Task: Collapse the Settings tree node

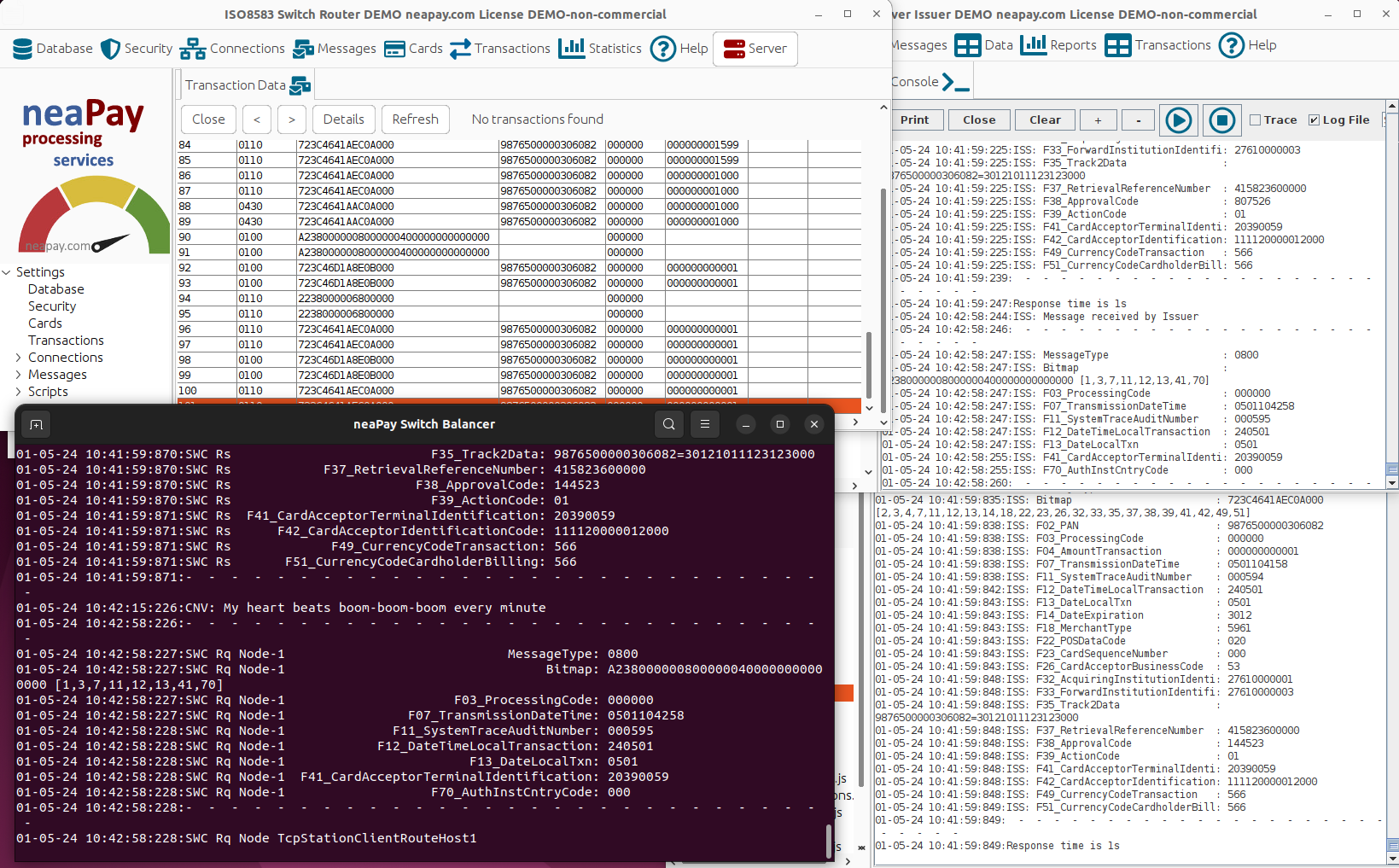Action: 7,272
